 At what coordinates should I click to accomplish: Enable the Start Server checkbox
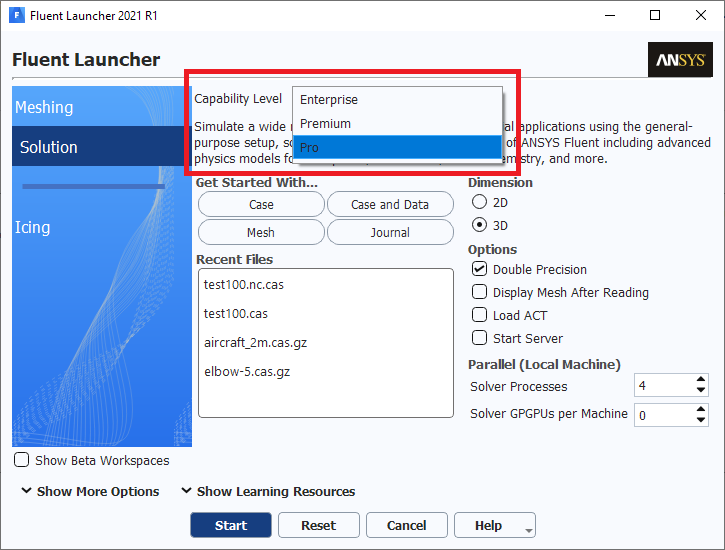479,338
